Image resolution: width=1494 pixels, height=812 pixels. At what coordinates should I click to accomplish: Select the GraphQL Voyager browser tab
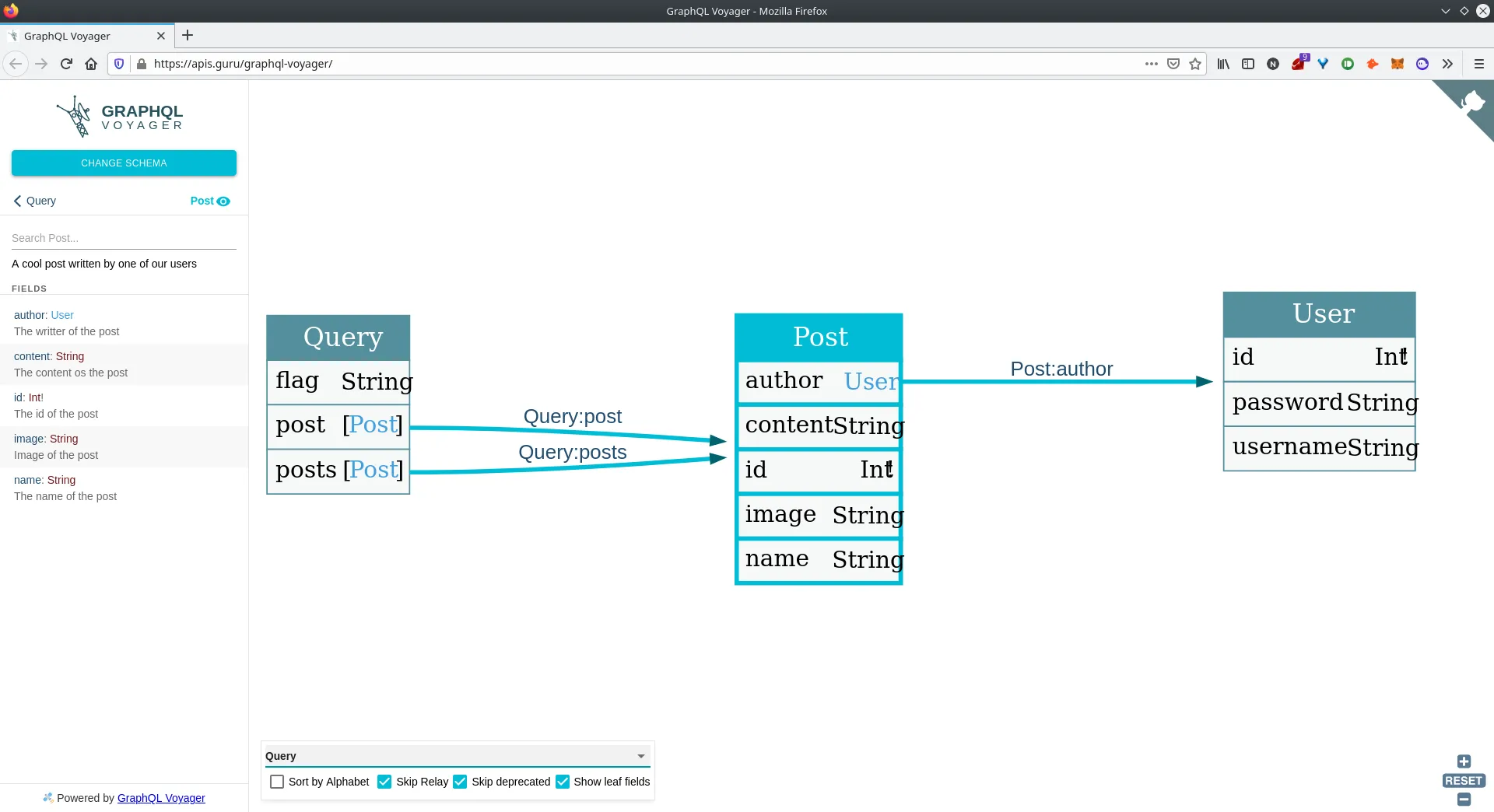(x=86, y=36)
